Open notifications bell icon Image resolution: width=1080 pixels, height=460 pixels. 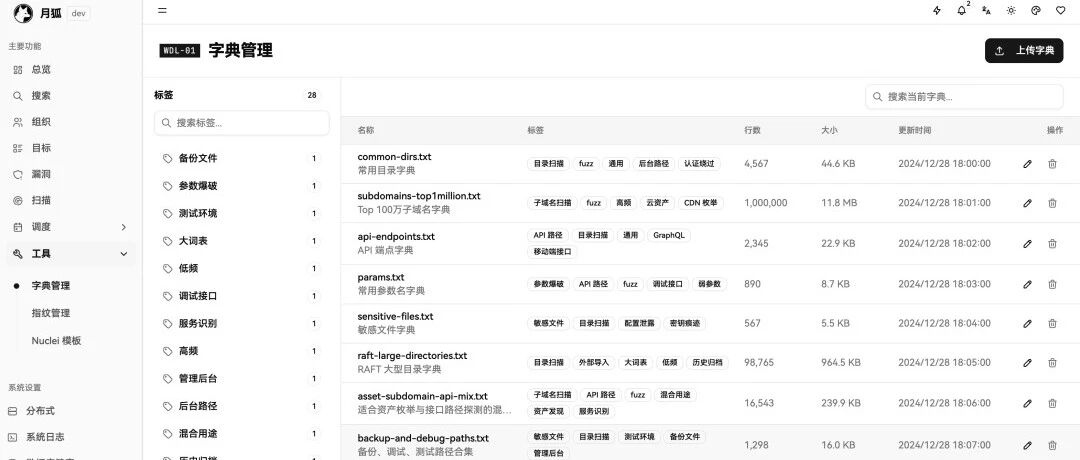pos(962,10)
